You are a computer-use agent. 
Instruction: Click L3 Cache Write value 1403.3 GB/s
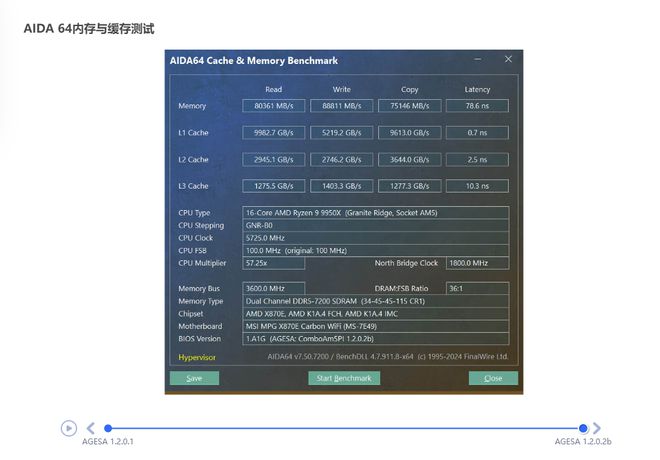[x=341, y=186]
